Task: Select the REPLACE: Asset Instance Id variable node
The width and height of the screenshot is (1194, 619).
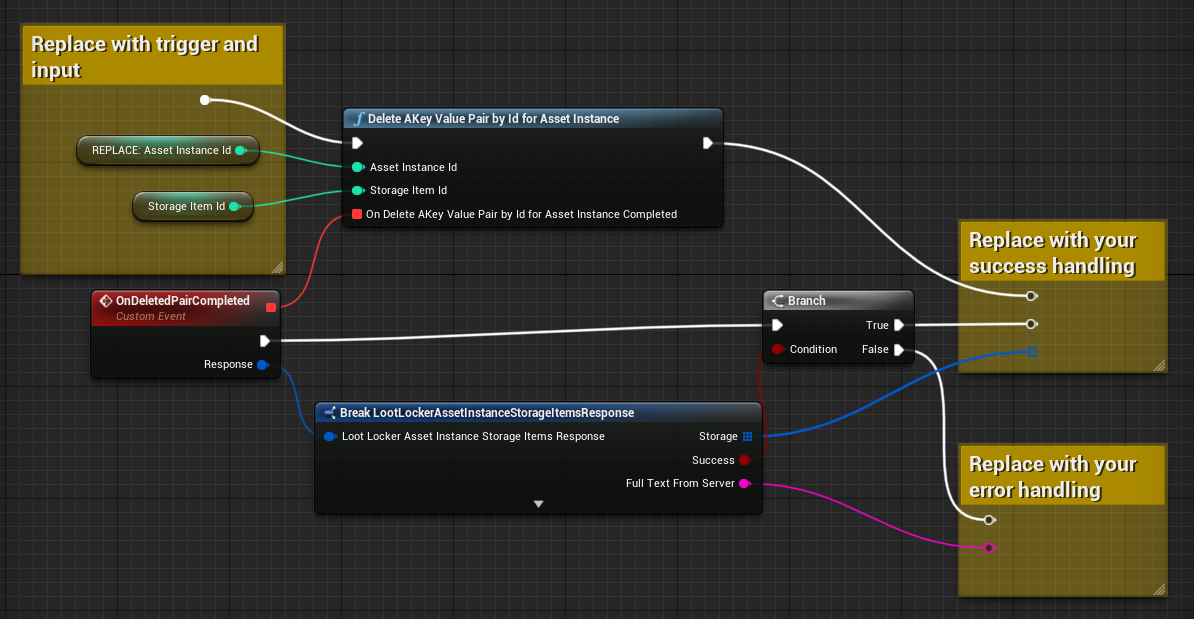Action: pyautogui.click(x=160, y=151)
